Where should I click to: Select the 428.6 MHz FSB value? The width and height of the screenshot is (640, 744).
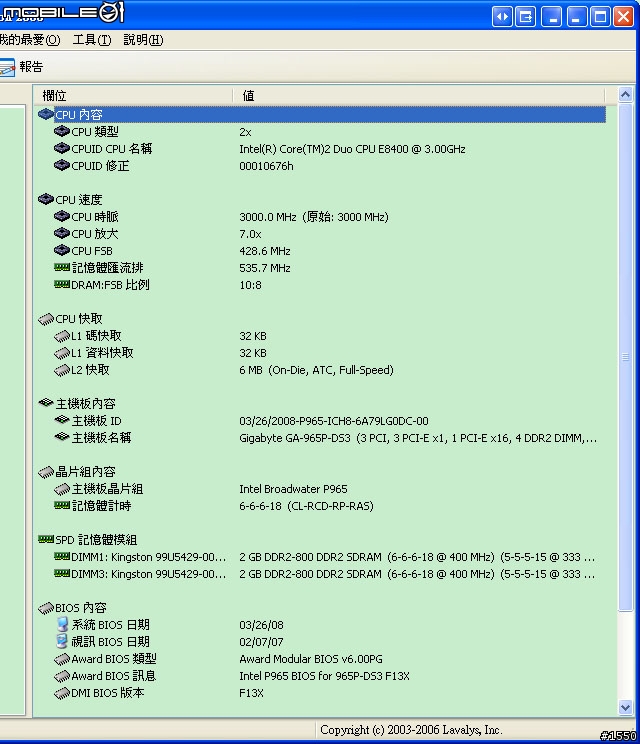[265, 251]
